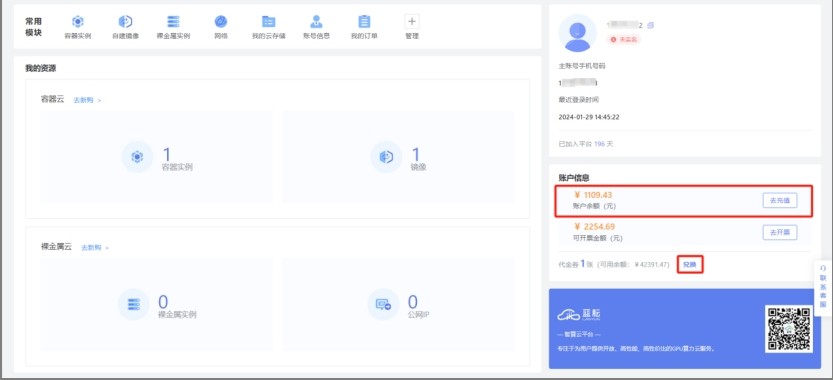Open the 自建镜像 module icon
This screenshot has height=380, width=833.
125,22
